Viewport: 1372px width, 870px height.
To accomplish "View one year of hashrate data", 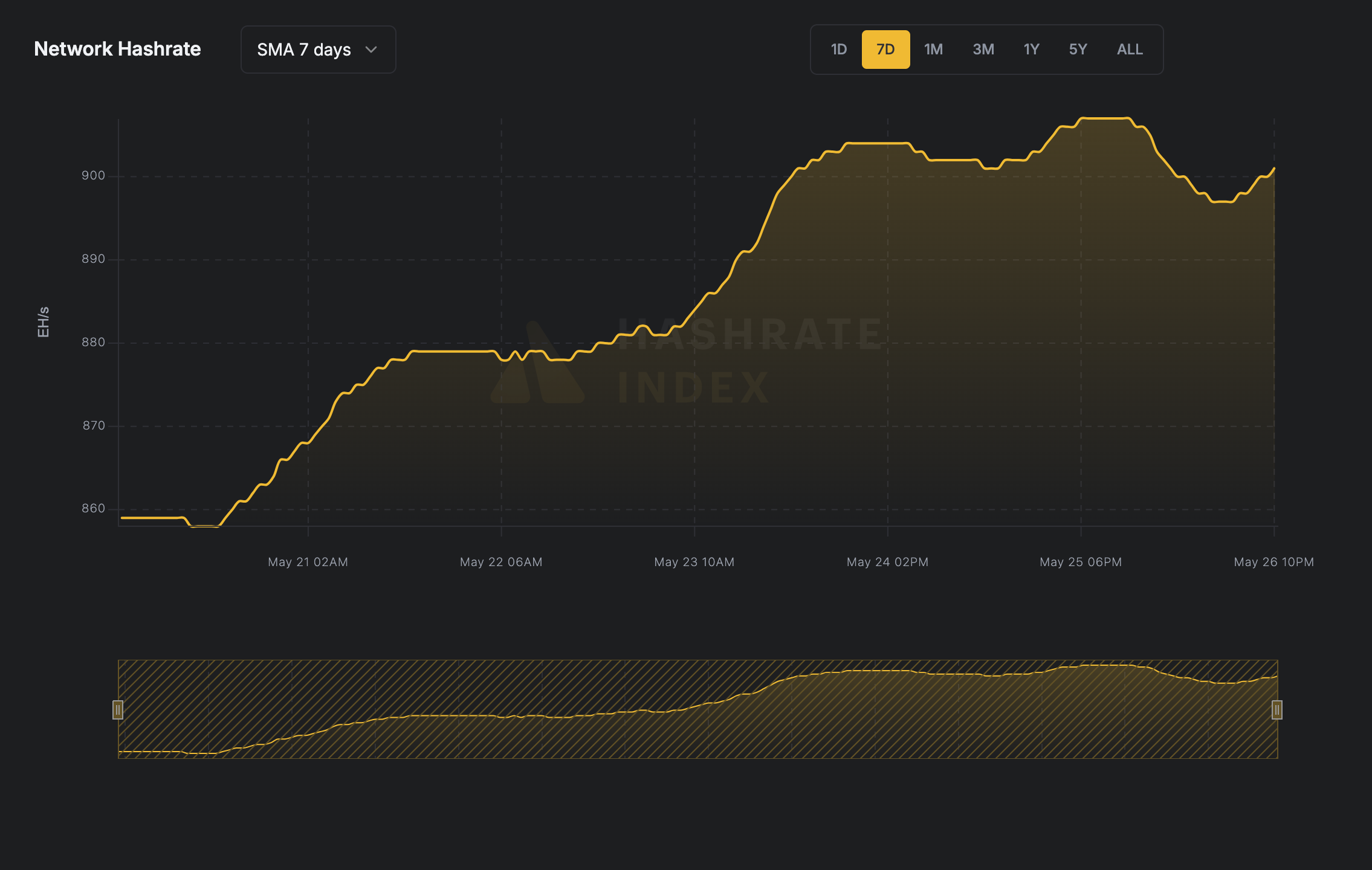I will (x=1031, y=50).
